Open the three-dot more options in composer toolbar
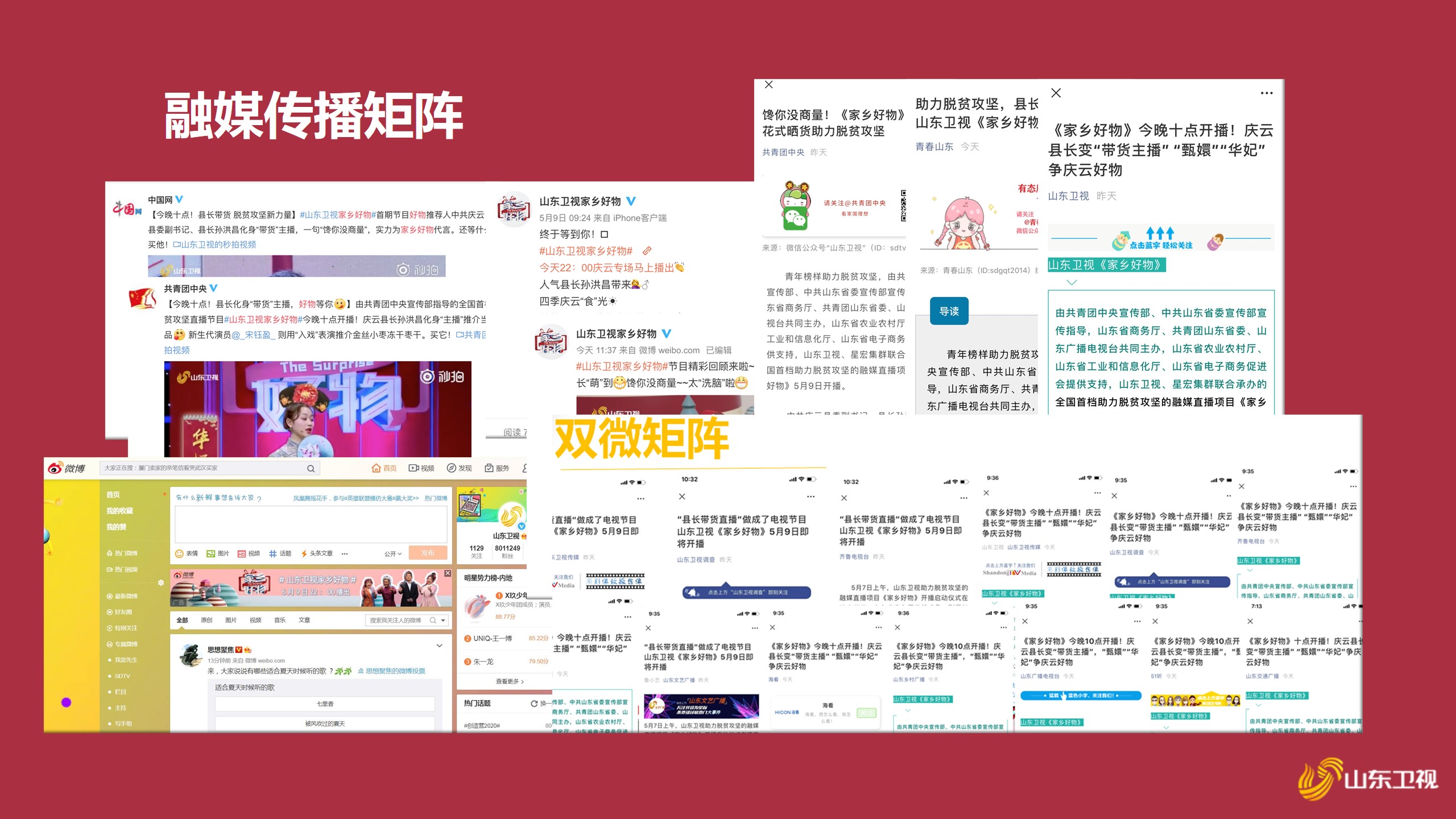This screenshot has height=819, width=1456. click(x=345, y=553)
